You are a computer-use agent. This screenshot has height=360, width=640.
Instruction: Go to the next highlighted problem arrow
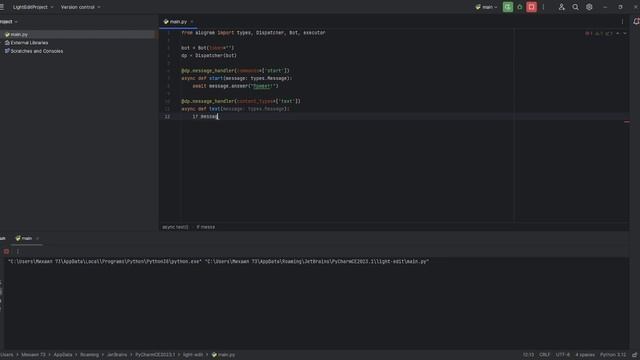pyautogui.click(x=624, y=33)
